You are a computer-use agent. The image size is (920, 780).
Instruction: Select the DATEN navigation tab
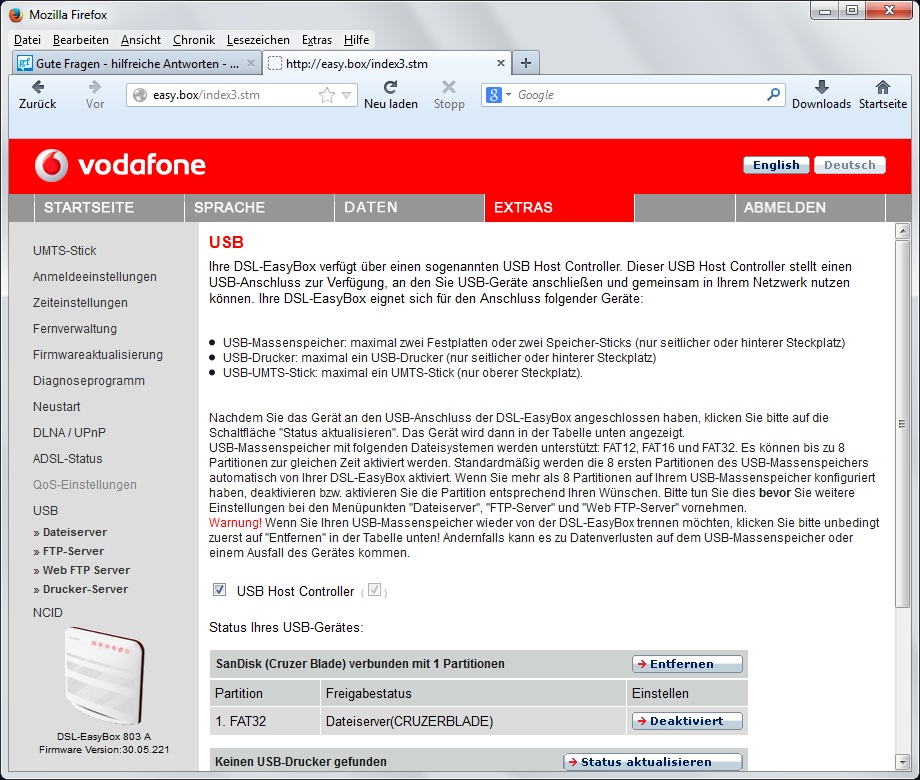(x=410, y=208)
